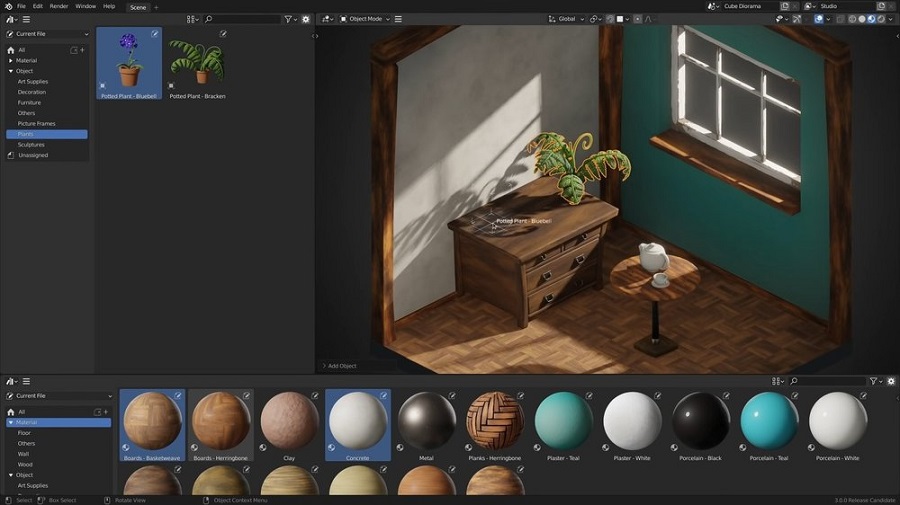Select the Sculptures catalog
The width and height of the screenshot is (900, 505).
[31, 144]
